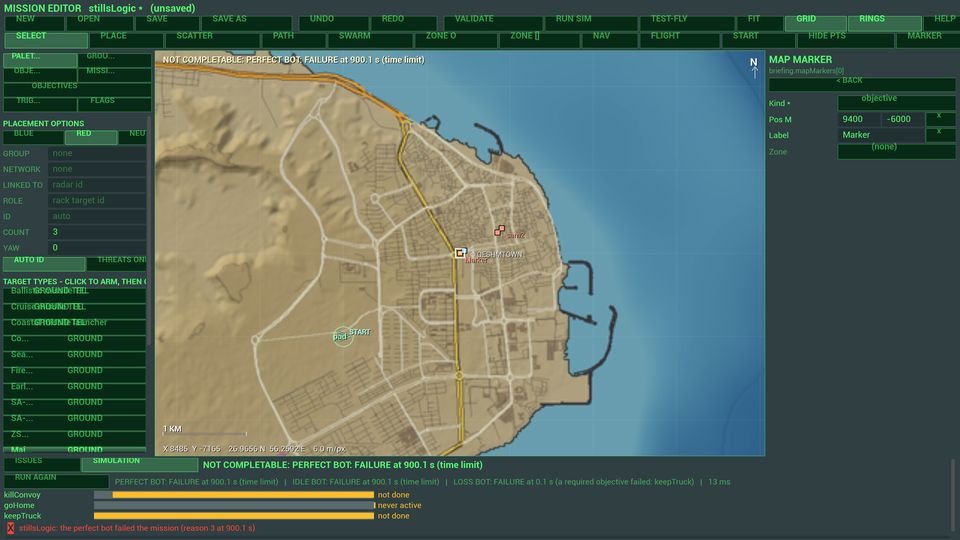Select the selected Marker square on the map

460,253
